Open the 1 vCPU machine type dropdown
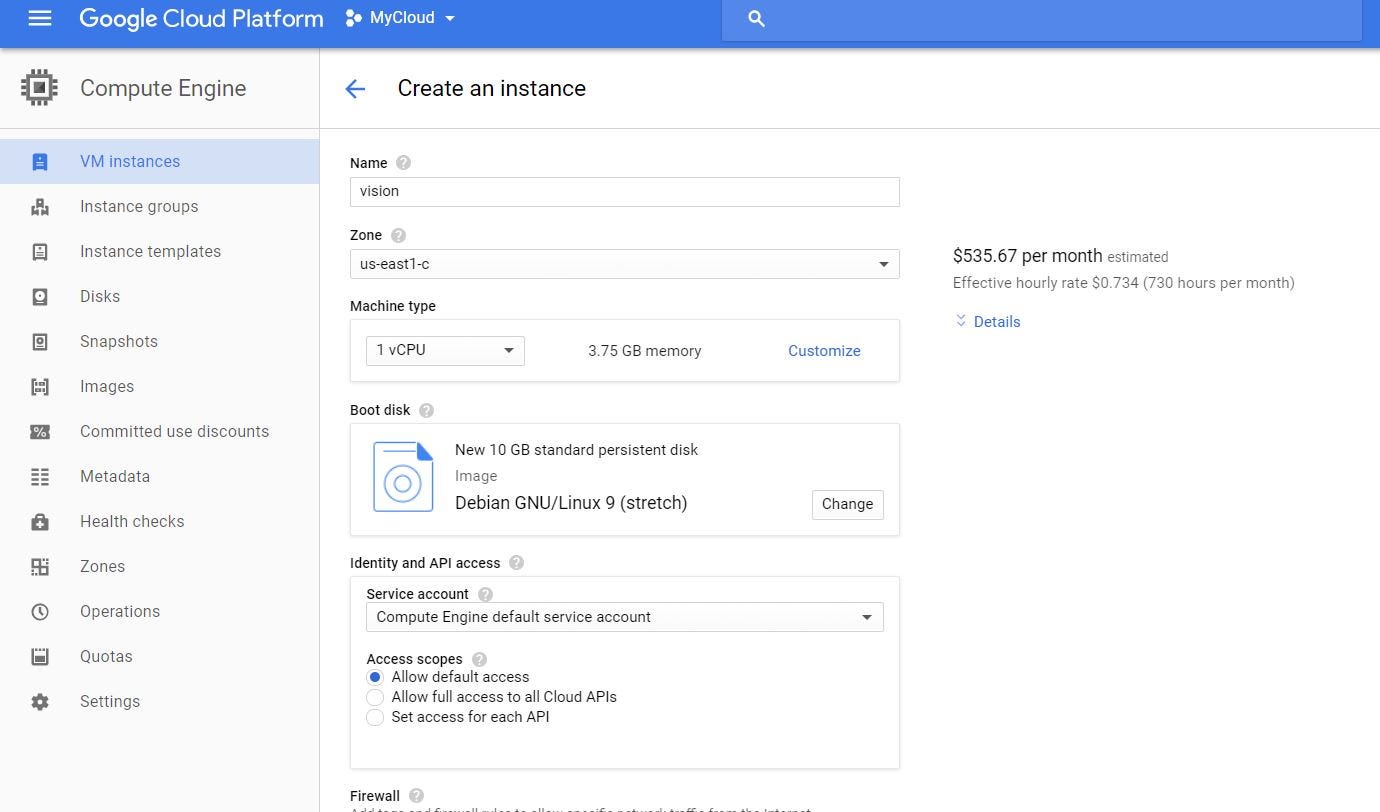 point(445,351)
